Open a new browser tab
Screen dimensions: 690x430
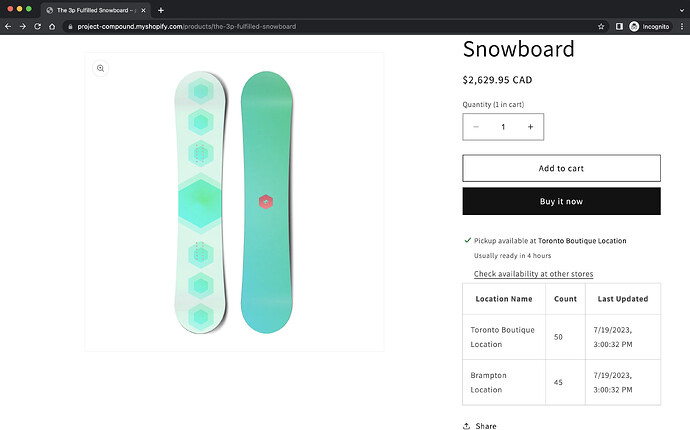click(x=161, y=9)
